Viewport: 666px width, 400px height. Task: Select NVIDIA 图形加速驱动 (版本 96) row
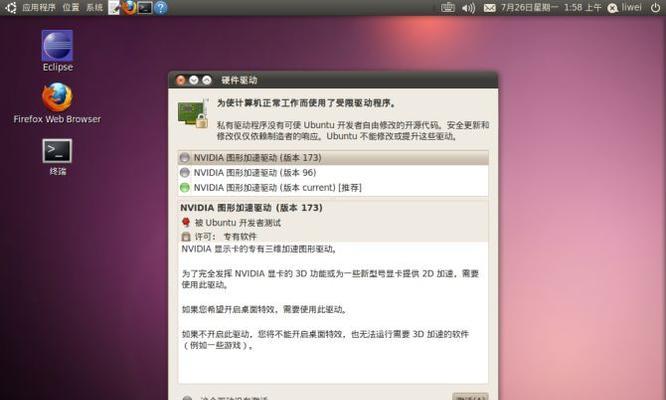pyautogui.click(x=333, y=172)
